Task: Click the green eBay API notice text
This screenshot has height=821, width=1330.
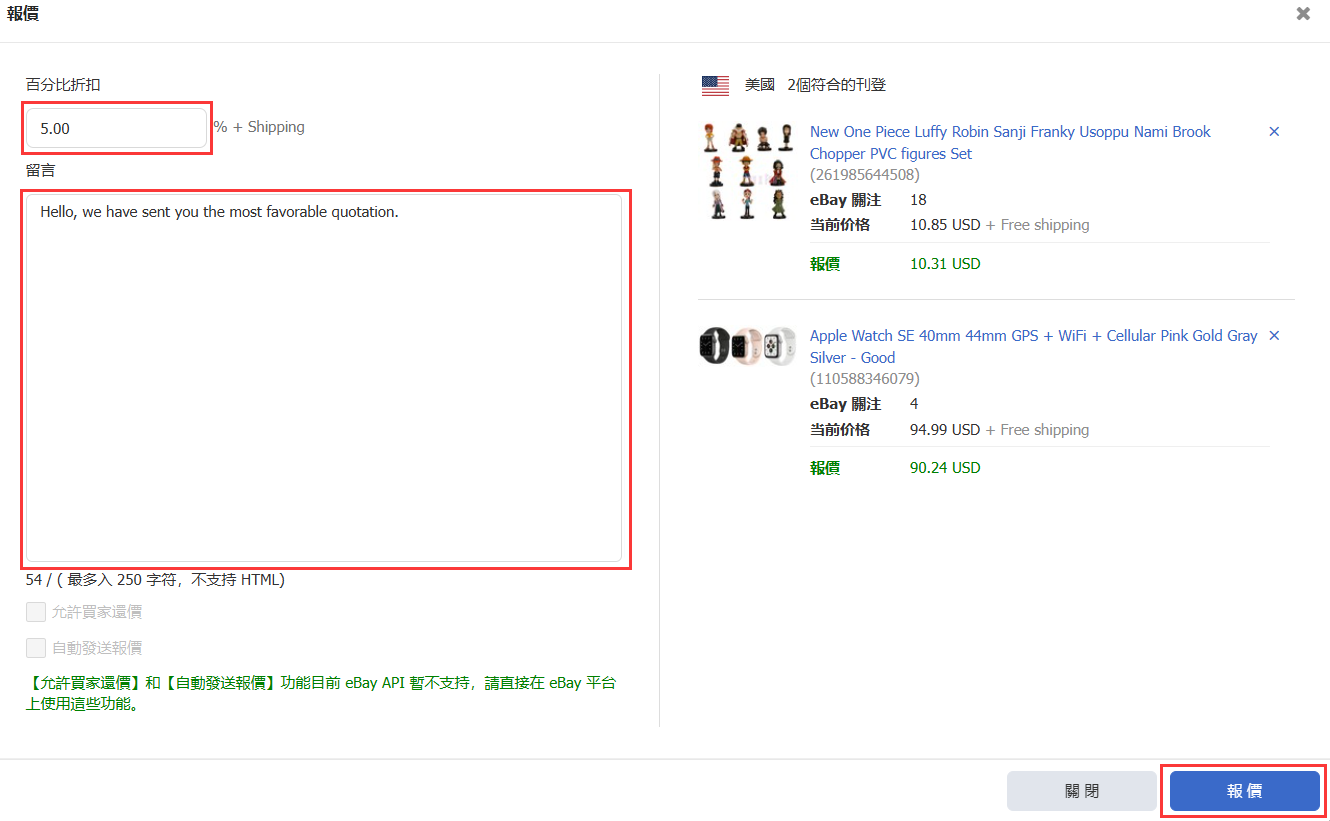Action: 320,693
